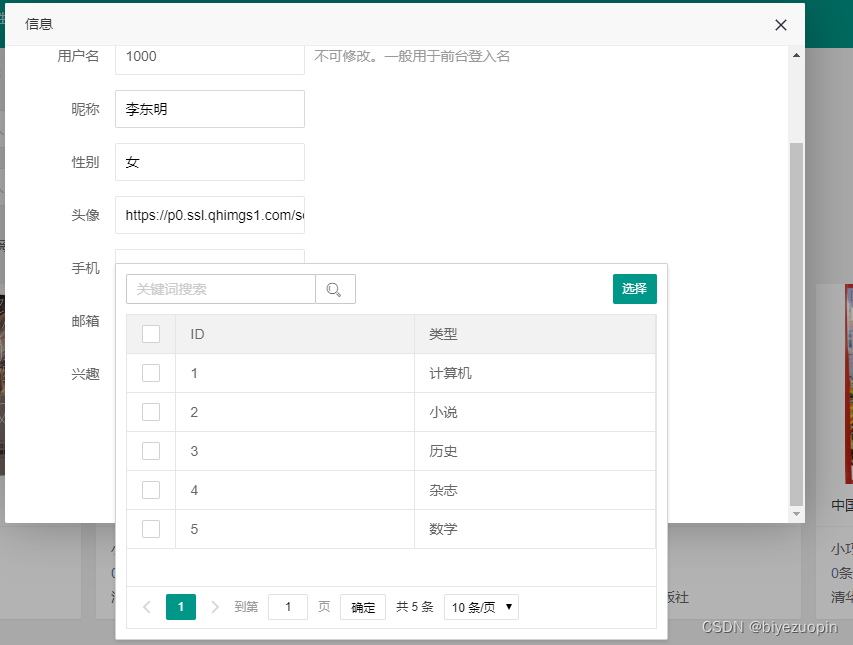Check the checkbox for the 数学 row
The width and height of the screenshot is (853, 645).
[x=151, y=528]
